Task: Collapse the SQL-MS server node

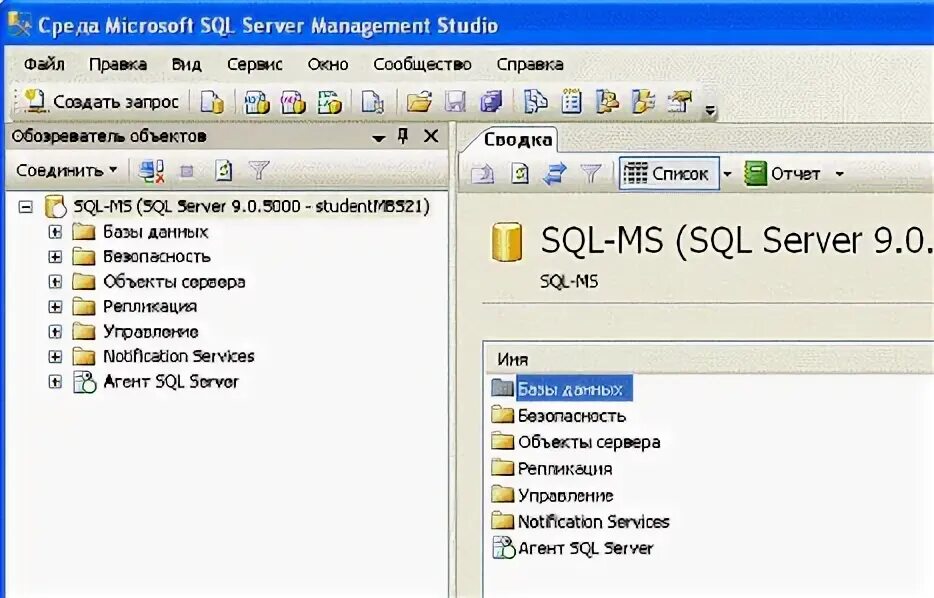Action: [25, 207]
